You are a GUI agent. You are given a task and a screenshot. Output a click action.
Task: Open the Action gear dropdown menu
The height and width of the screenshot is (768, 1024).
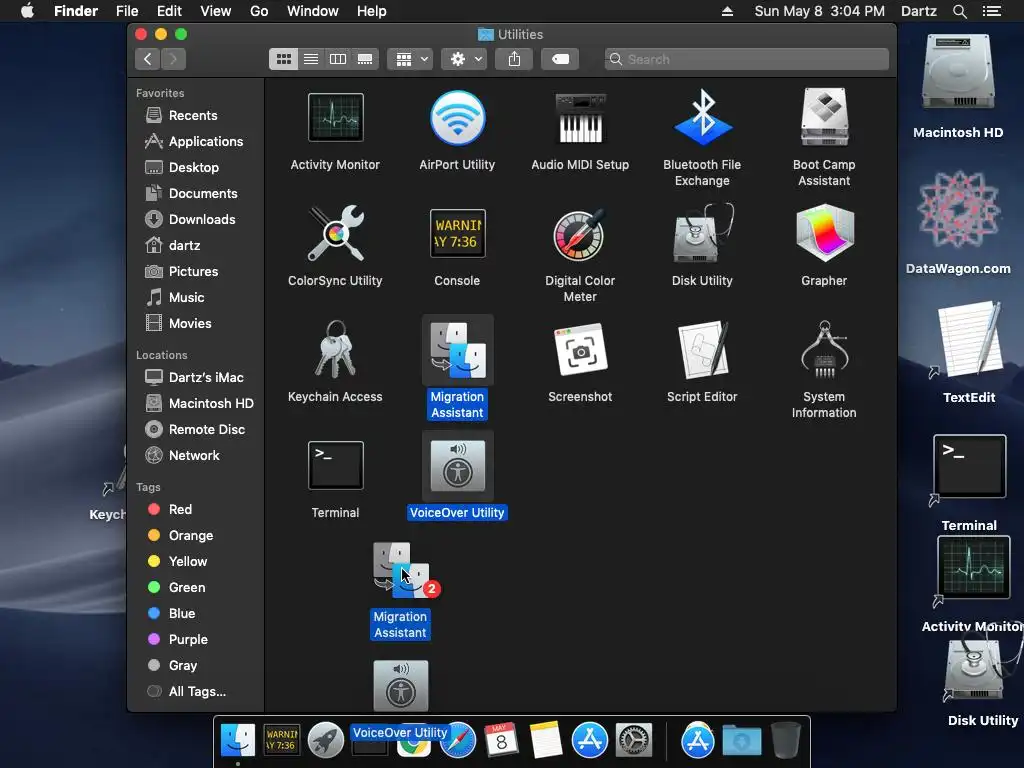point(464,59)
